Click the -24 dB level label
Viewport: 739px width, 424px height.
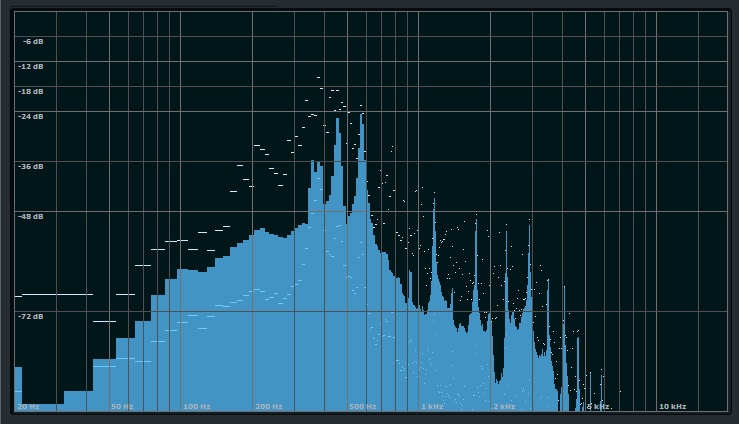[31, 116]
